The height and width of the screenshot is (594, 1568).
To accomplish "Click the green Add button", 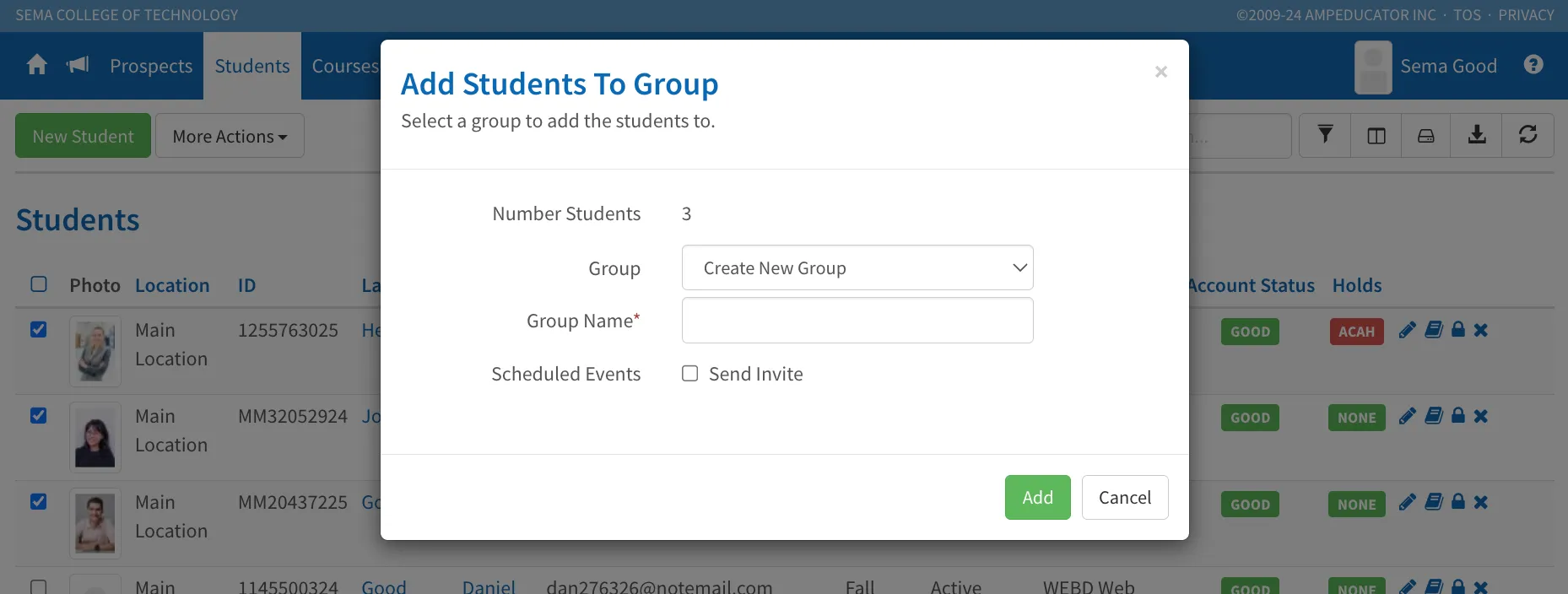I will point(1038,497).
